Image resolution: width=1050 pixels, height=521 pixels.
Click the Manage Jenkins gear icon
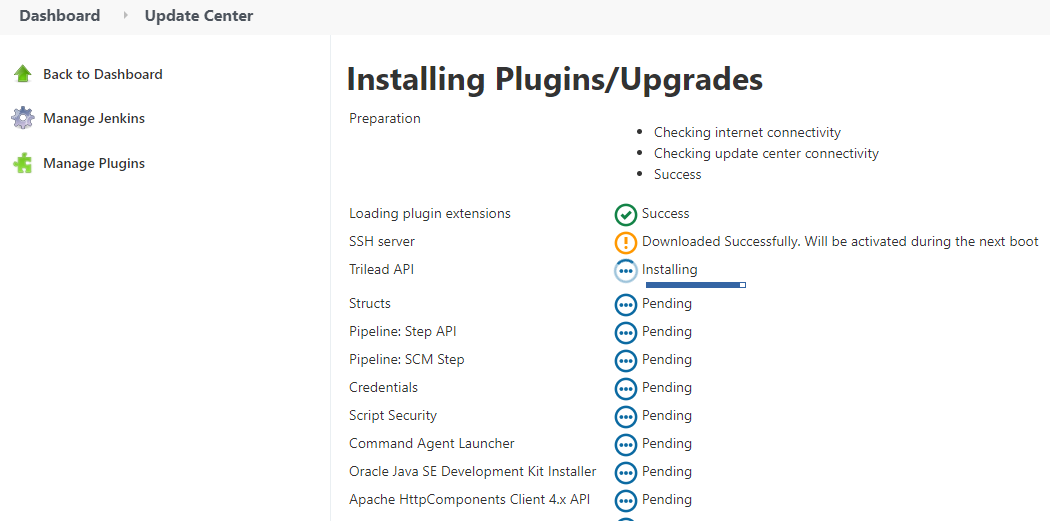pyautogui.click(x=23, y=118)
